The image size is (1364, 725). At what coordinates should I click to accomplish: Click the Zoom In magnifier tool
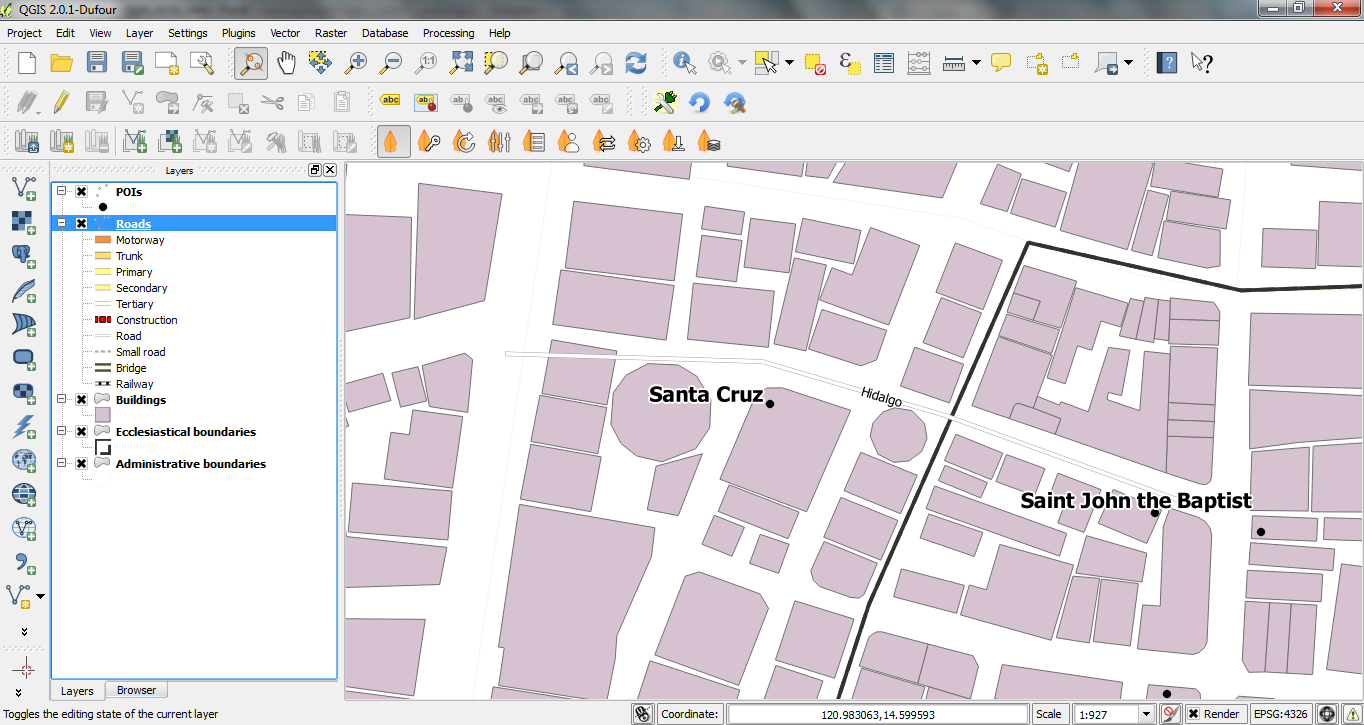pyautogui.click(x=356, y=63)
